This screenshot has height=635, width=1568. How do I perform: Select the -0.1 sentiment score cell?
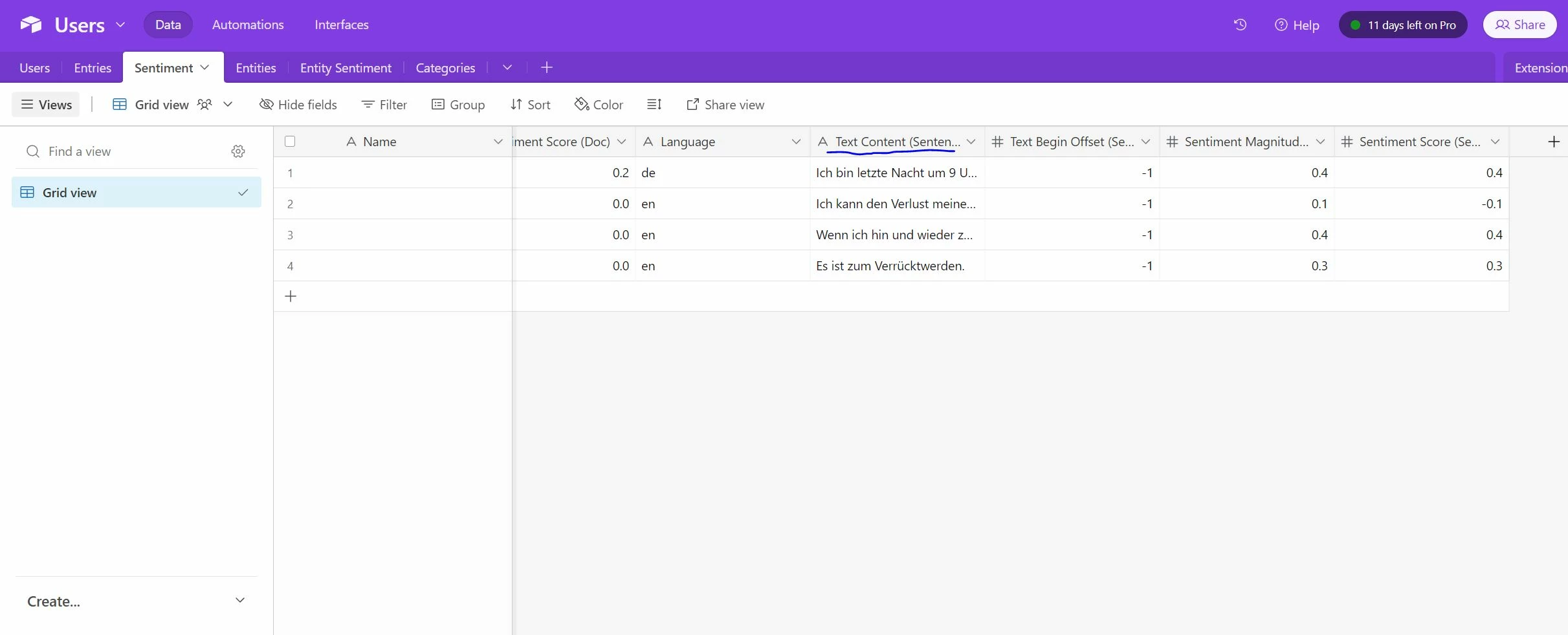coord(1421,204)
